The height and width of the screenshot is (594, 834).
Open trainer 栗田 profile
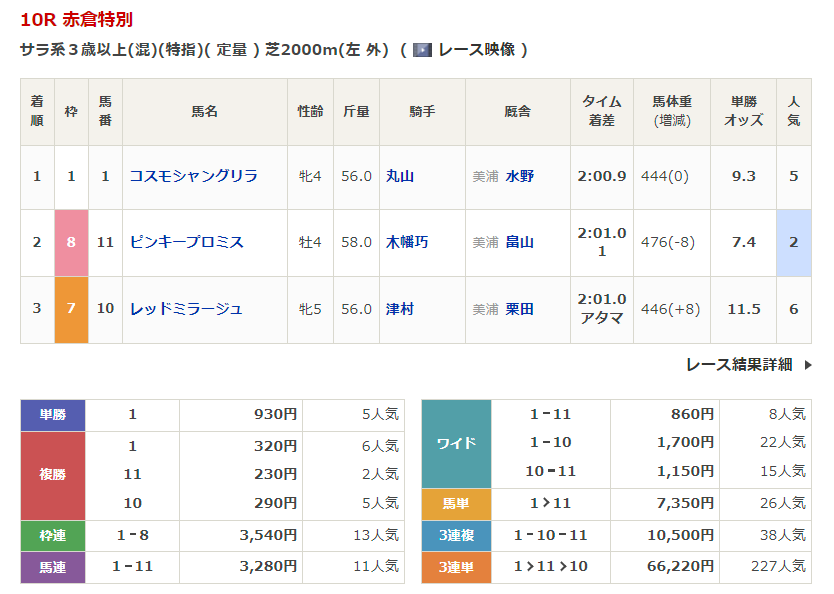pyautogui.click(x=519, y=309)
